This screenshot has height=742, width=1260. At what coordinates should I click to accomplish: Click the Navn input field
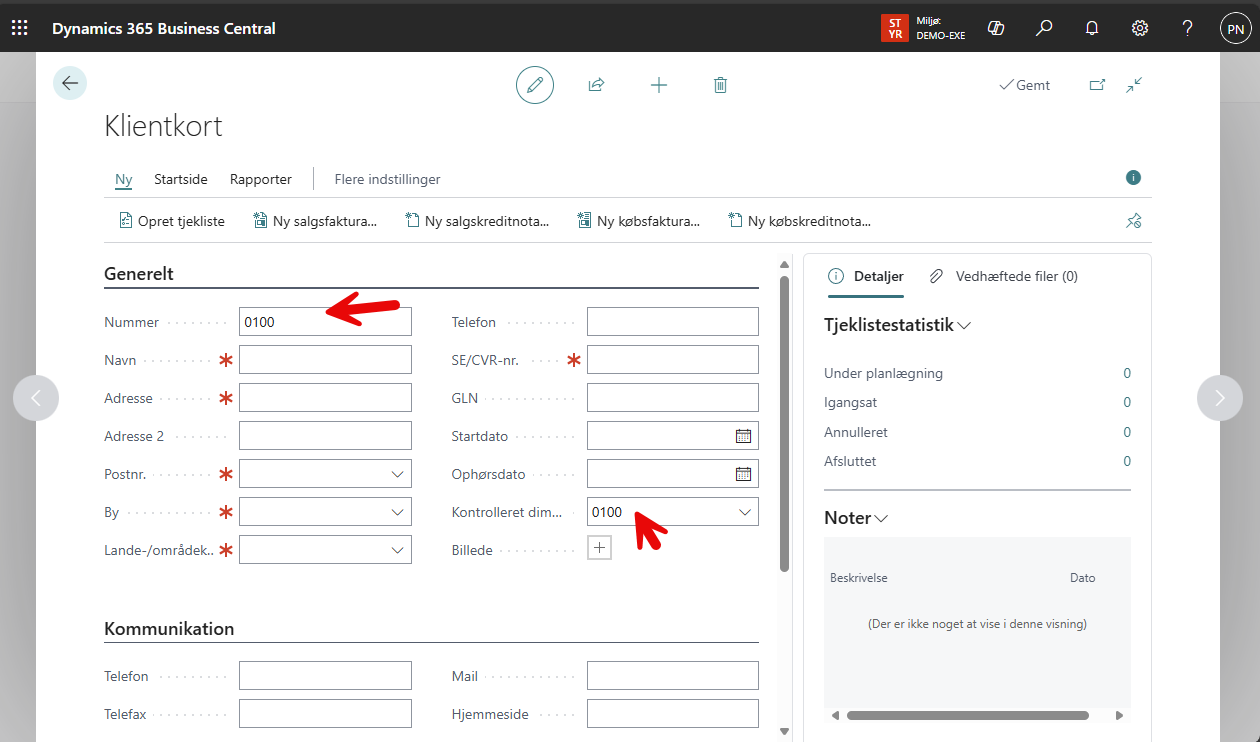point(325,360)
